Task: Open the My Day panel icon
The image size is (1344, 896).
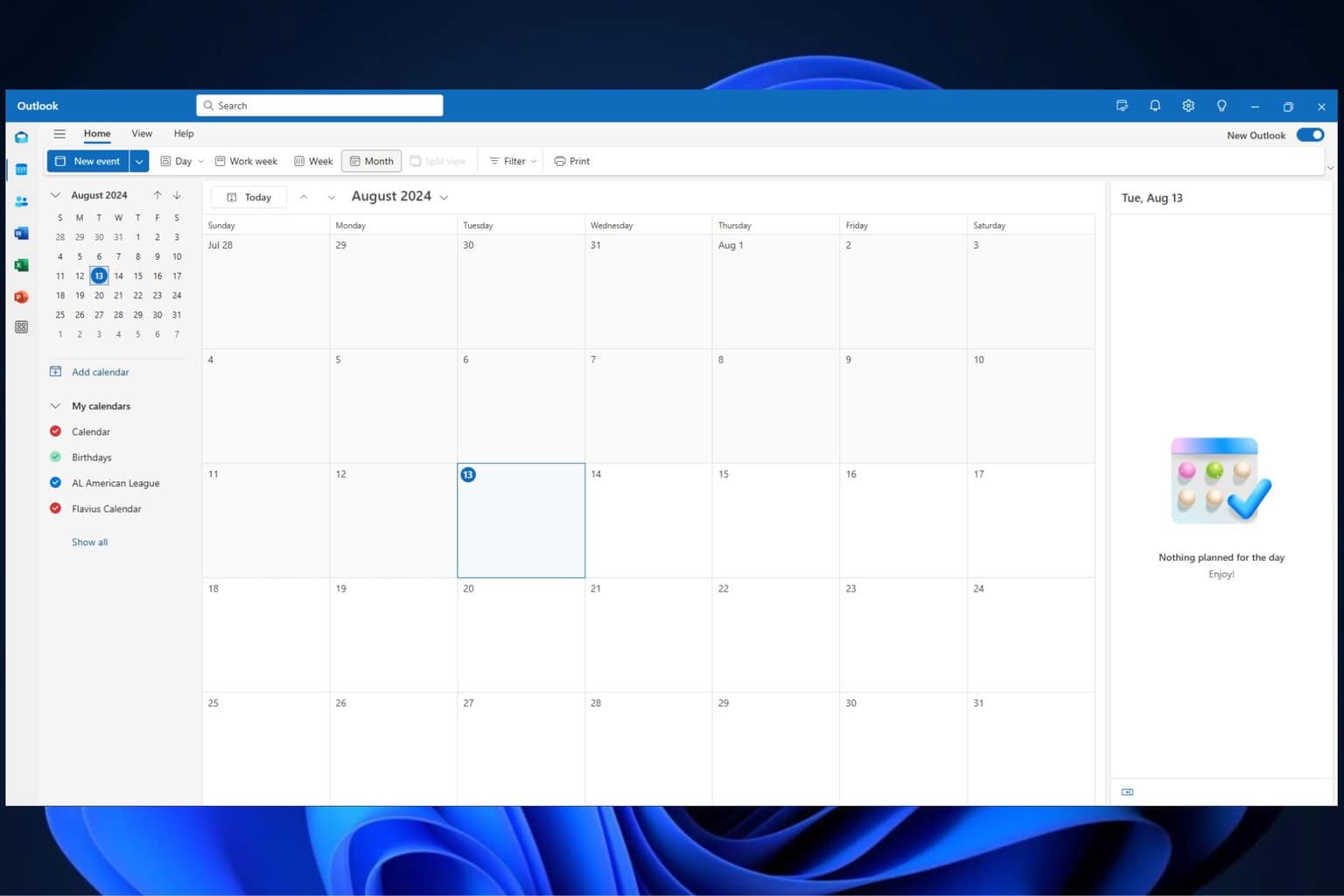Action: tap(1122, 106)
